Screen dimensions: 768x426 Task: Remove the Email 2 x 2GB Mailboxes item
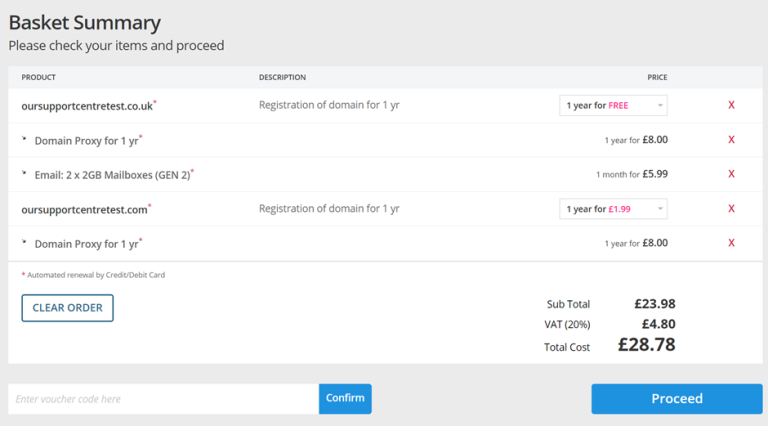click(731, 174)
